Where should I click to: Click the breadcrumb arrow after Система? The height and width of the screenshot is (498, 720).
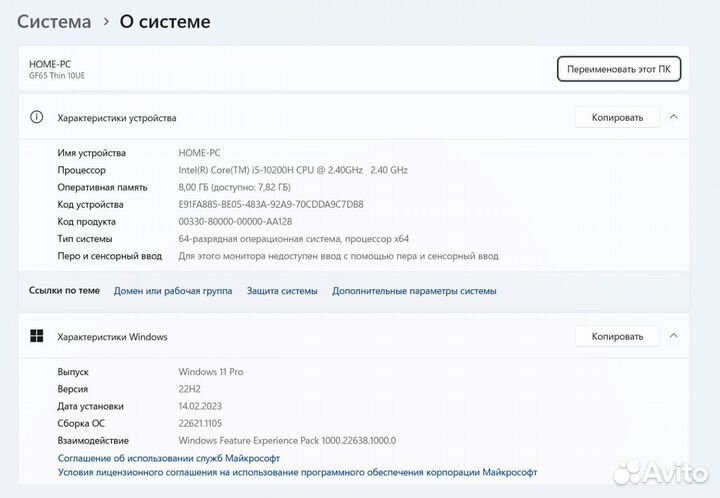[x=106, y=21]
